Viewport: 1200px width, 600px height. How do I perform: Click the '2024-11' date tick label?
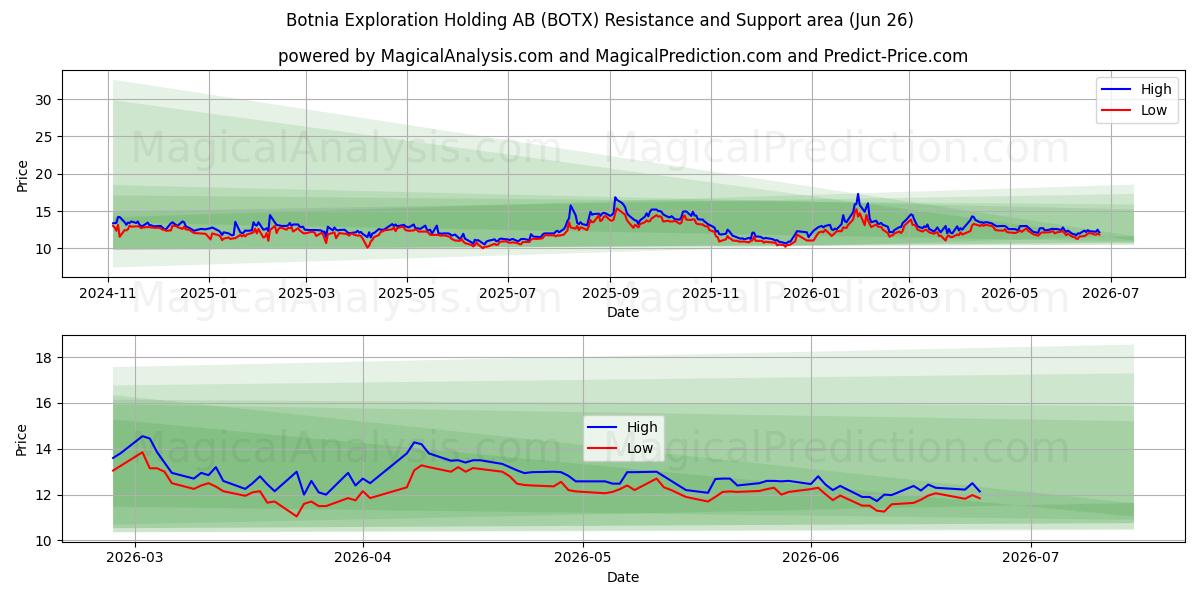[108, 295]
